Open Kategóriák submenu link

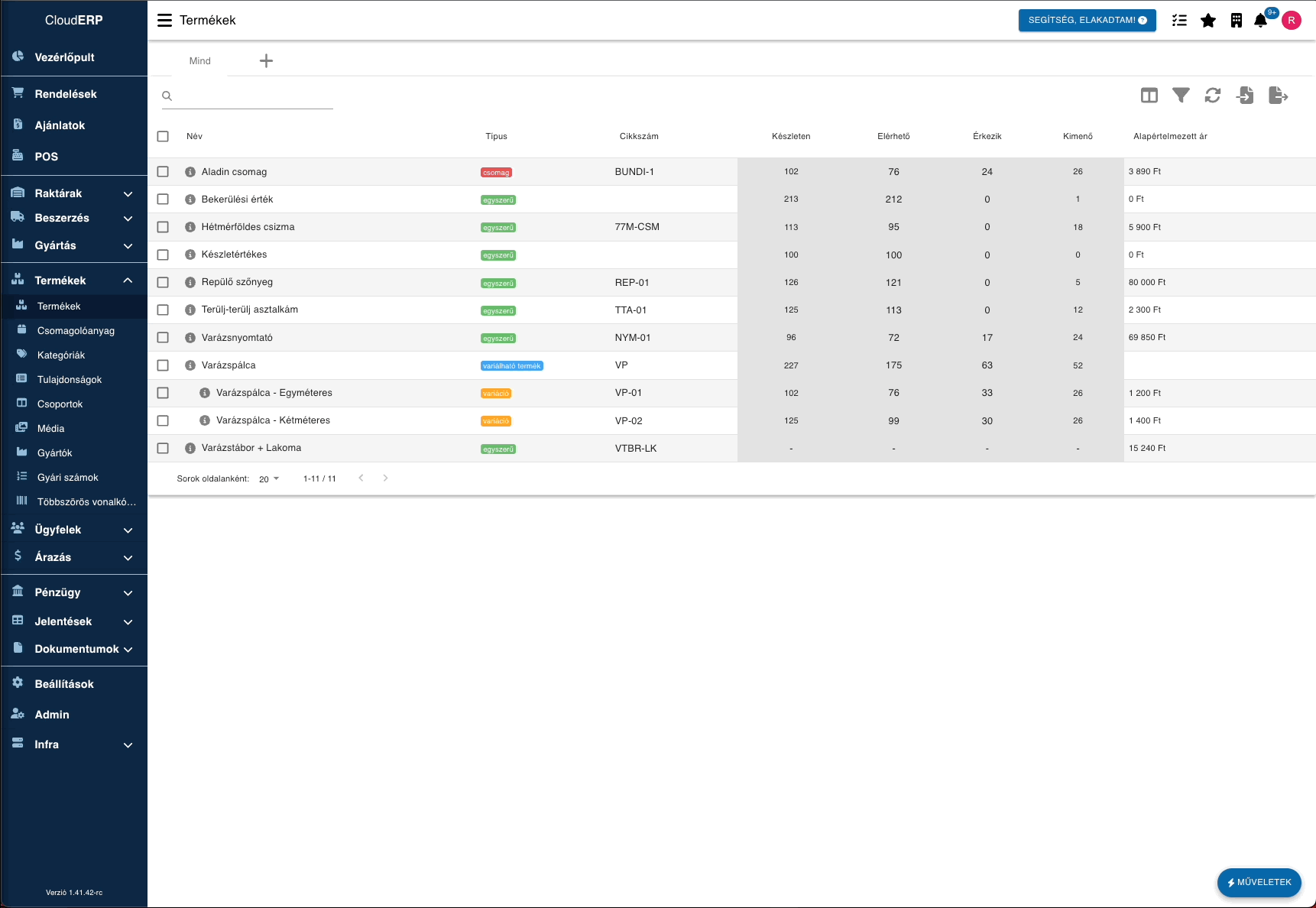pyautogui.click(x=74, y=355)
